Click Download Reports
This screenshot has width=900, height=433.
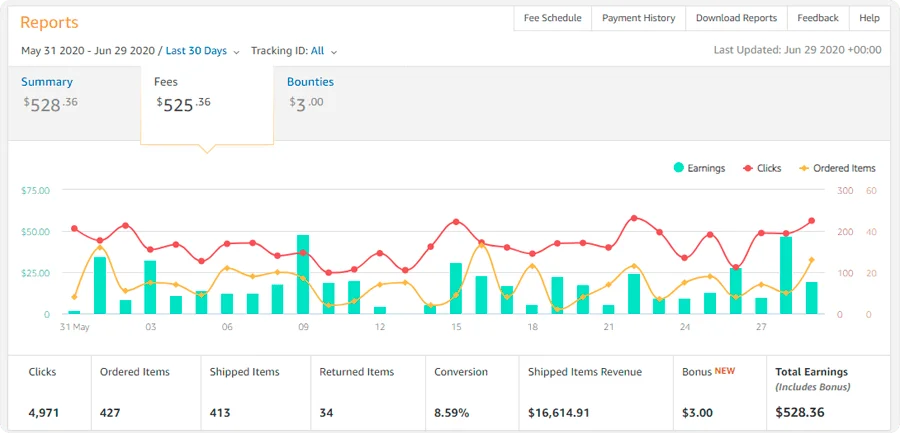coord(736,18)
